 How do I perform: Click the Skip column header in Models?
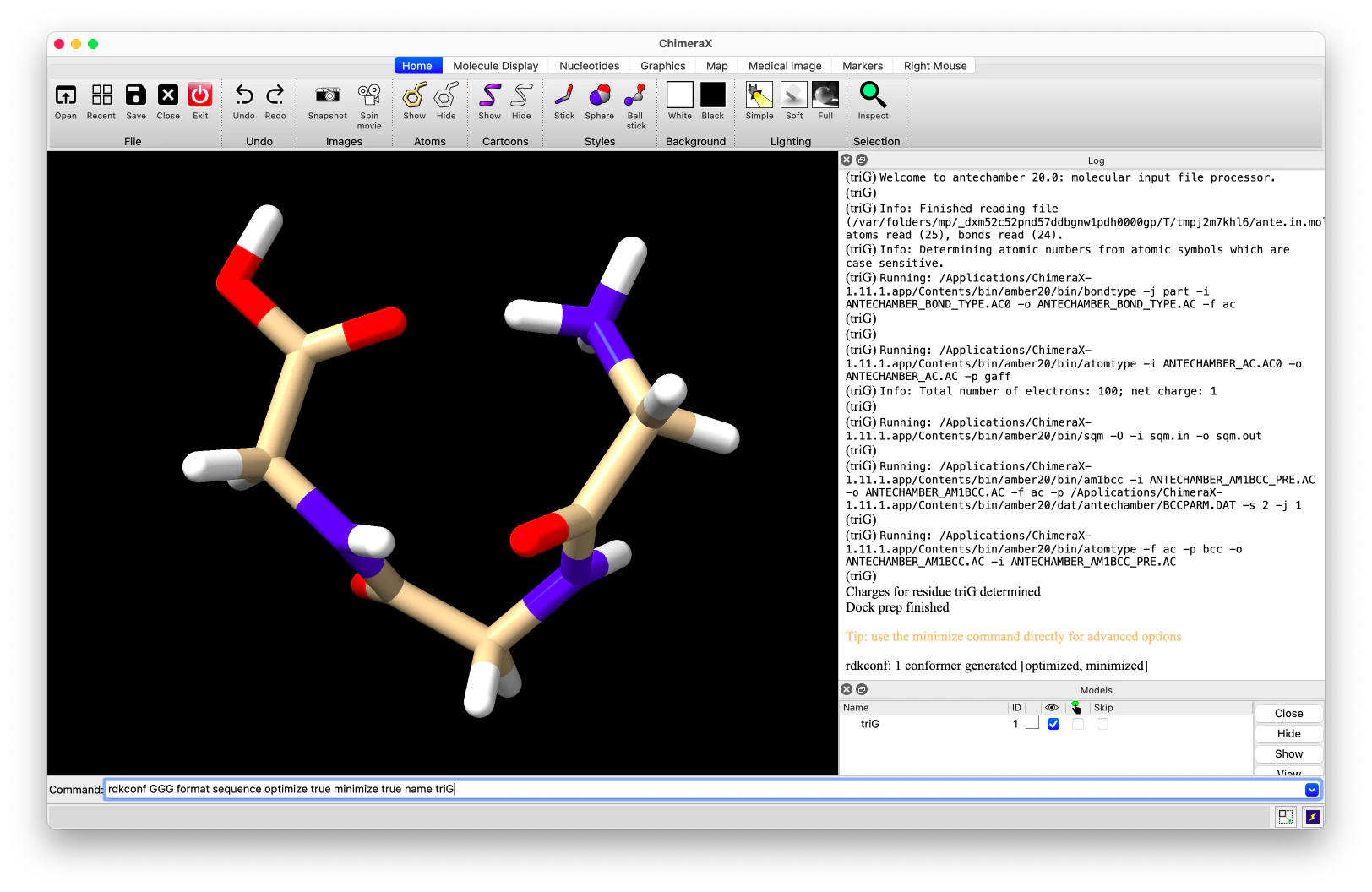click(x=1103, y=708)
